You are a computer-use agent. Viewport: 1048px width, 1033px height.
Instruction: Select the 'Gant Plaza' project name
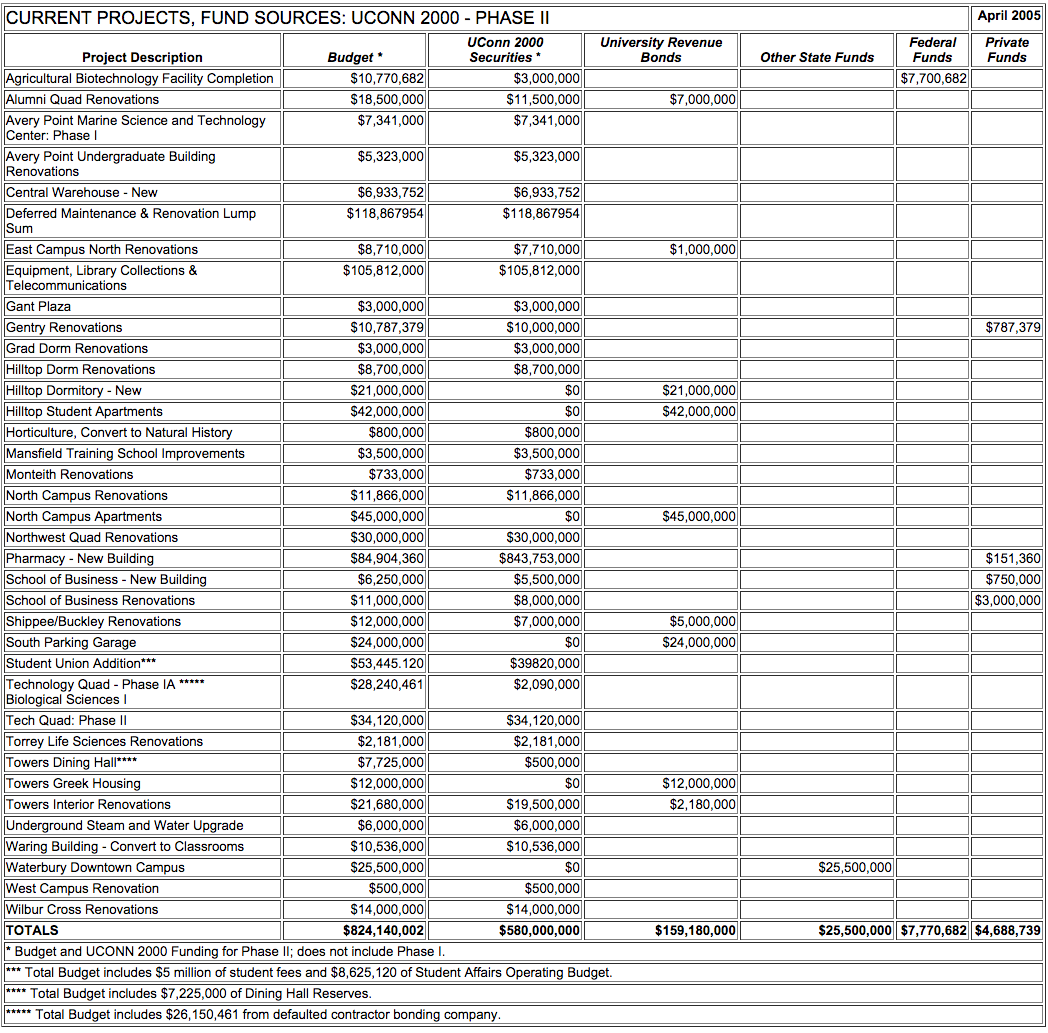(38, 306)
